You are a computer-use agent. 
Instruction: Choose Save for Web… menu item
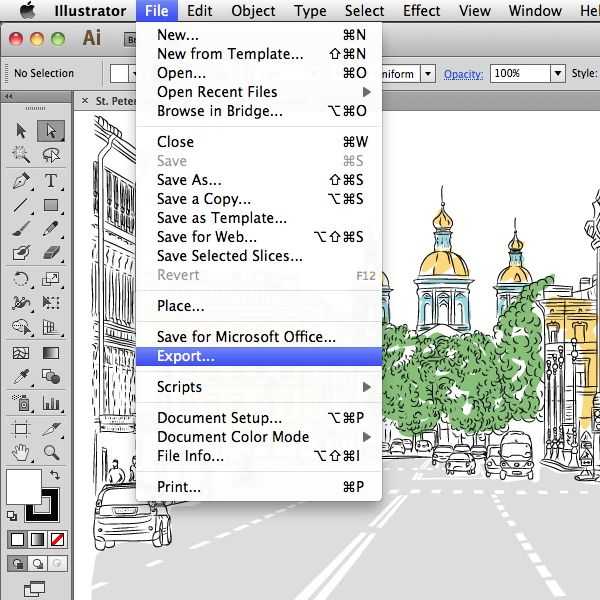pyautogui.click(x=259, y=237)
